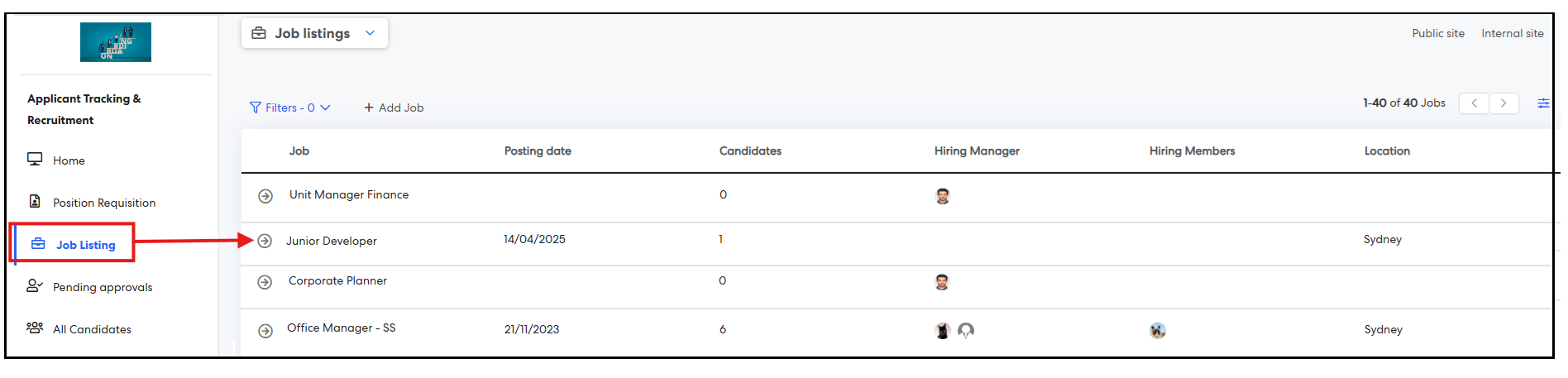
Task: Go to next page of jobs
Action: tap(1503, 103)
